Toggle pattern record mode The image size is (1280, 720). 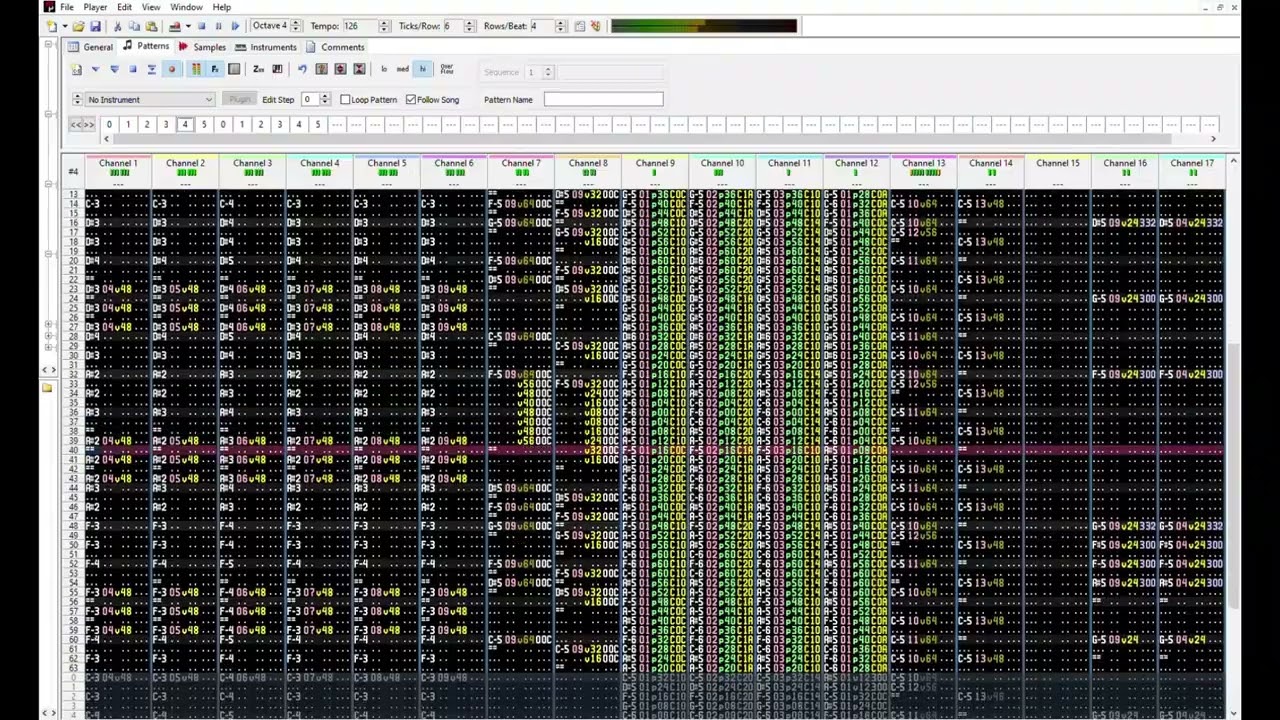pyautogui.click(x=172, y=69)
